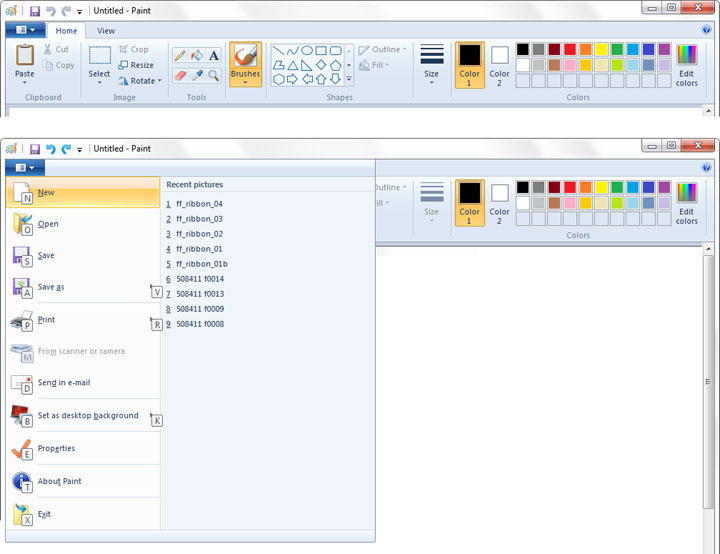Click Undo arrow in window with File menu open
The width and height of the screenshot is (720, 554).
point(51,149)
